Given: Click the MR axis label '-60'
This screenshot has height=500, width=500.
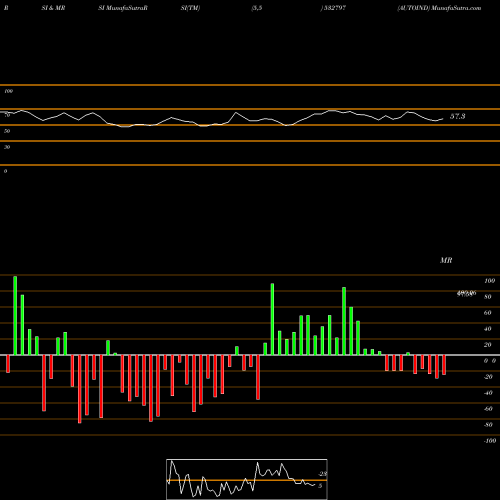Looking at the screenshot, I should [488, 409].
